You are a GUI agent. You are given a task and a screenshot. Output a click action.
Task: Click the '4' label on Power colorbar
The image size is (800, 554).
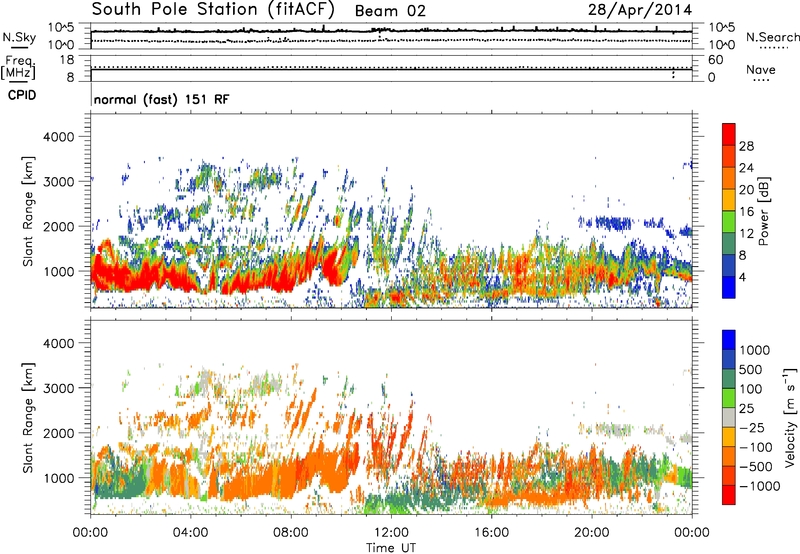pyautogui.click(x=742, y=277)
